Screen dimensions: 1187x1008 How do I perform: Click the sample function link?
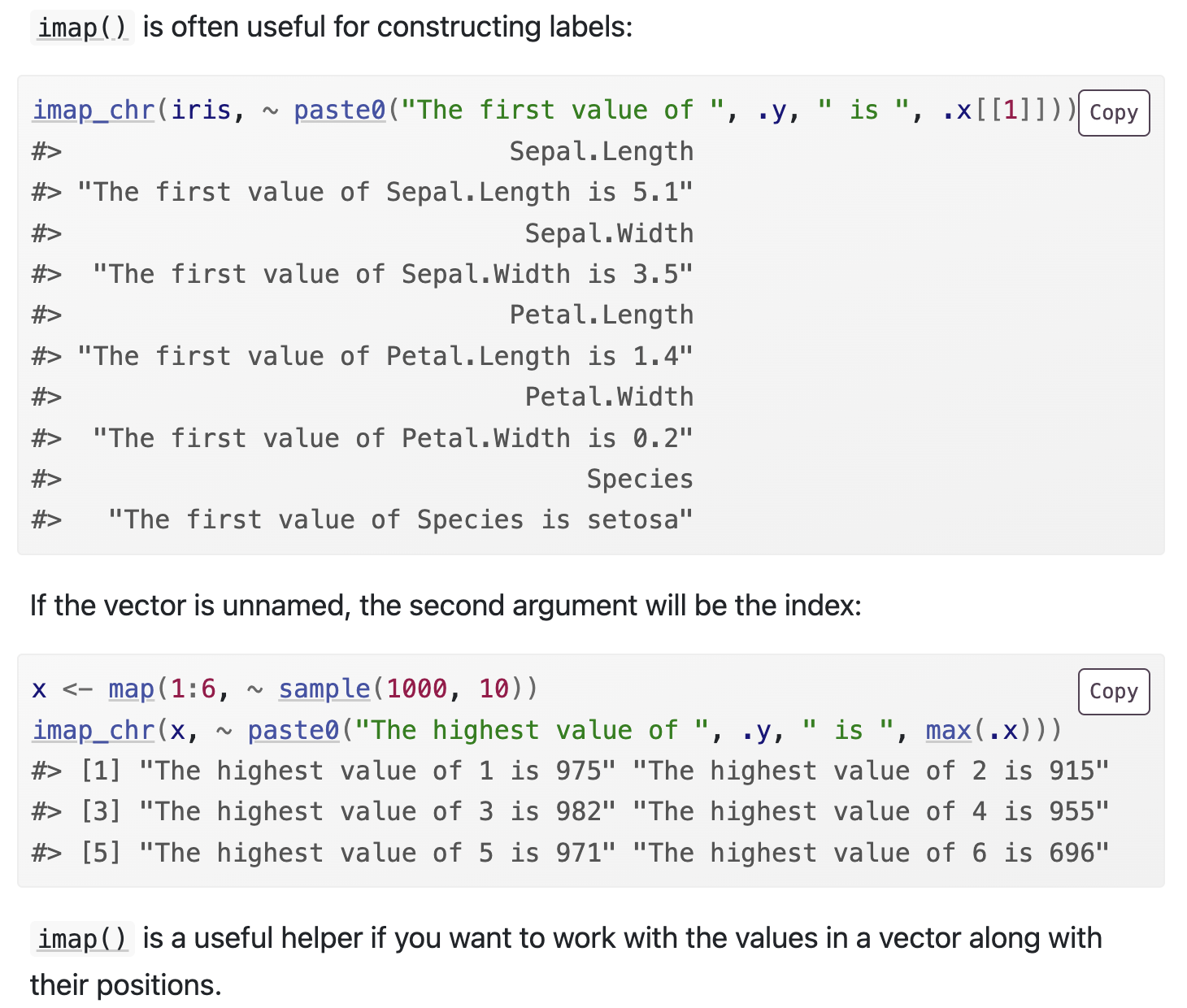pyautogui.click(x=324, y=689)
